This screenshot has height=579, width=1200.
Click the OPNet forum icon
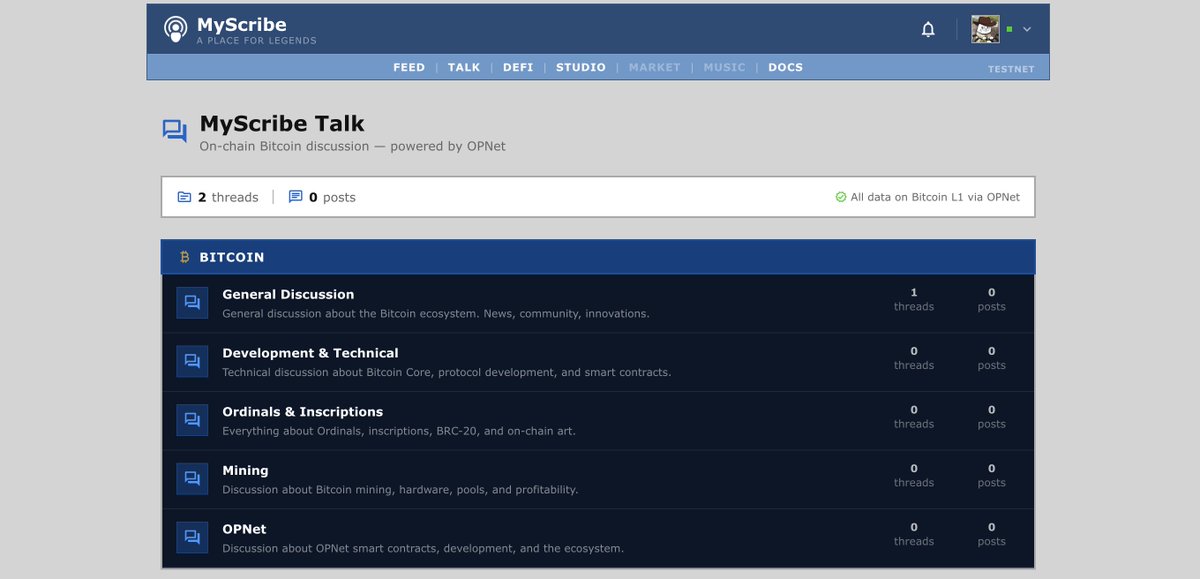[x=192, y=538]
